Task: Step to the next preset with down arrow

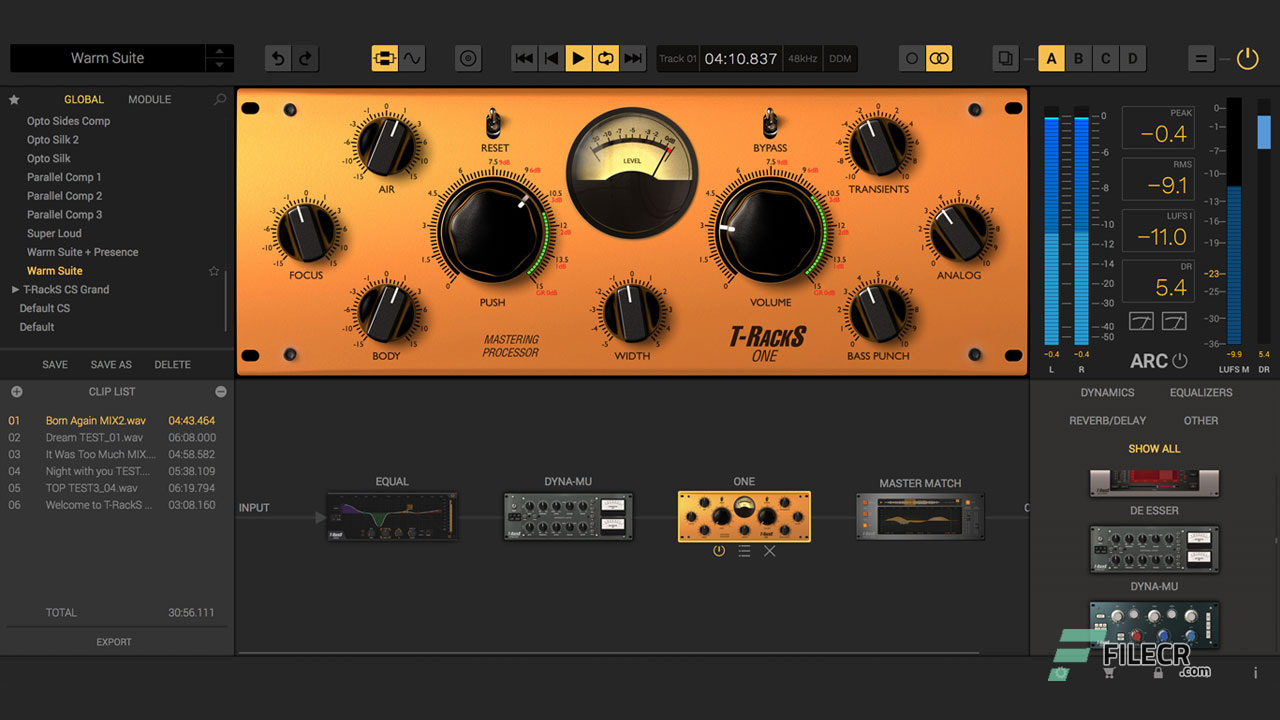Action: (x=219, y=65)
